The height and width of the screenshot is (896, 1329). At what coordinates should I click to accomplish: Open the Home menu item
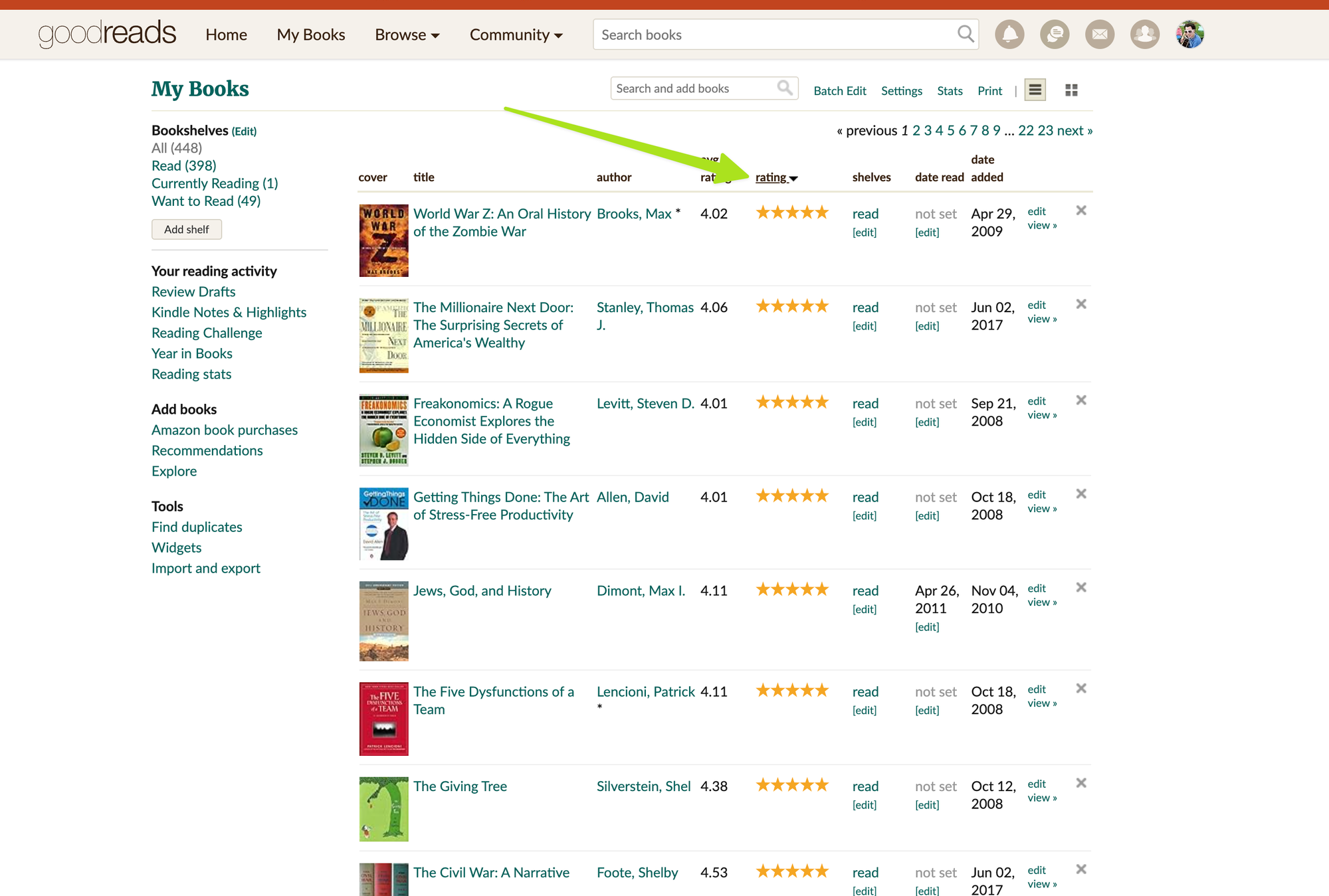[226, 35]
